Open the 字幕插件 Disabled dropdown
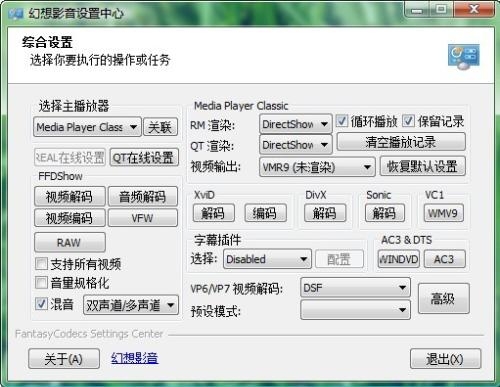 267,259
